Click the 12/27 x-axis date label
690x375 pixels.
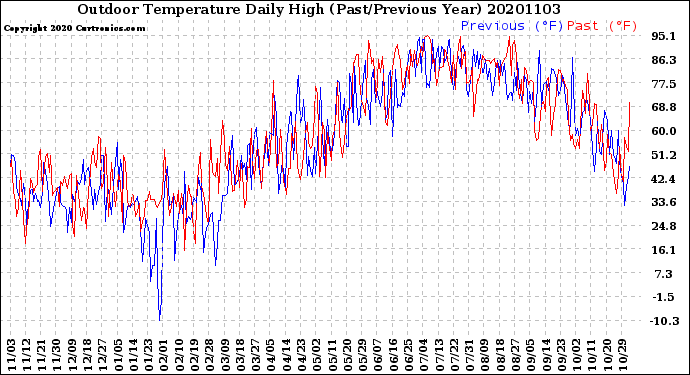(103, 355)
